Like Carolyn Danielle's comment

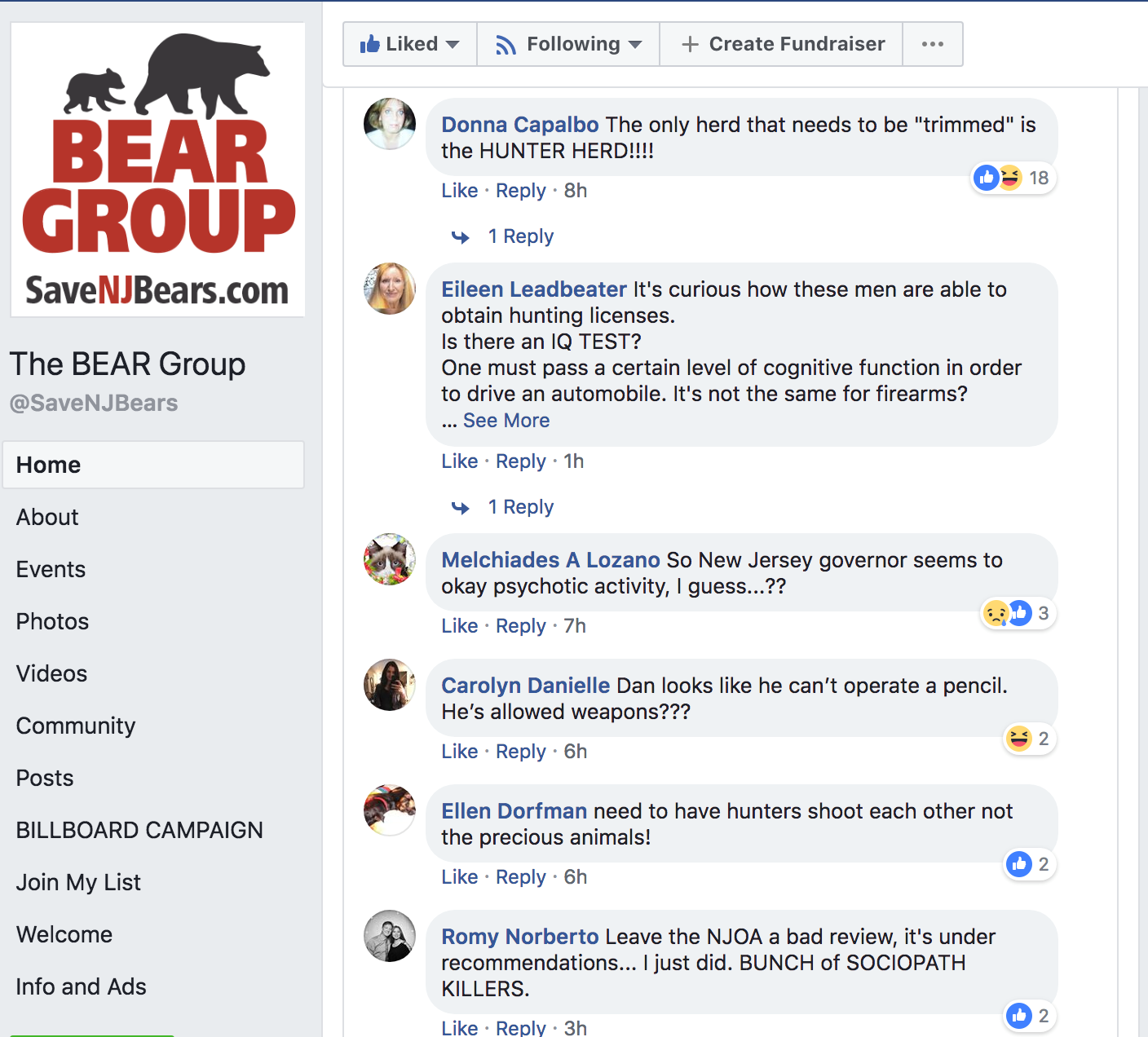[x=459, y=752]
